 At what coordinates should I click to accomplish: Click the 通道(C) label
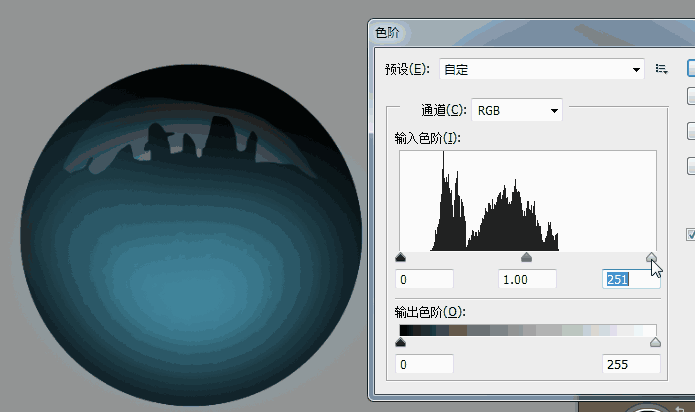coord(444,110)
